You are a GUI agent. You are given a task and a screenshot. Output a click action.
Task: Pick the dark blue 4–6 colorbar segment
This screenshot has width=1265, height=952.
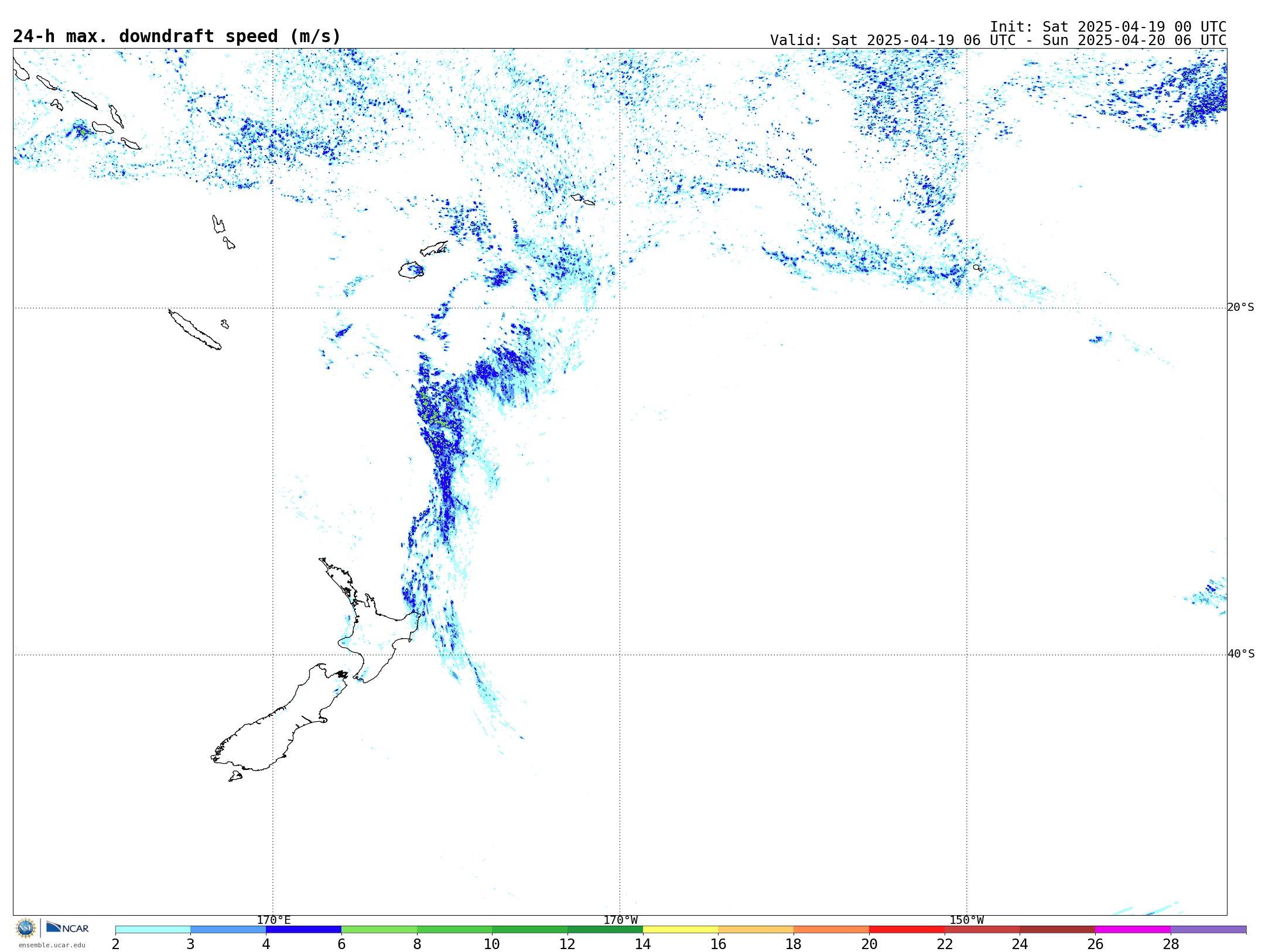303,930
